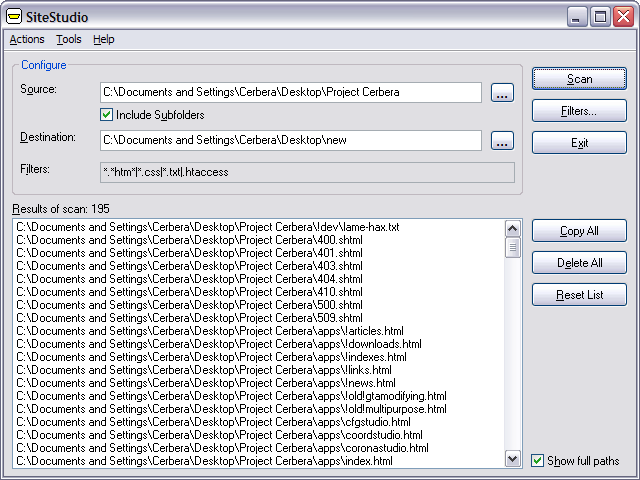Browse for Destination folder with ellipsis button
The width and height of the screenshot is (640, 480).
(x=502, y=140)
